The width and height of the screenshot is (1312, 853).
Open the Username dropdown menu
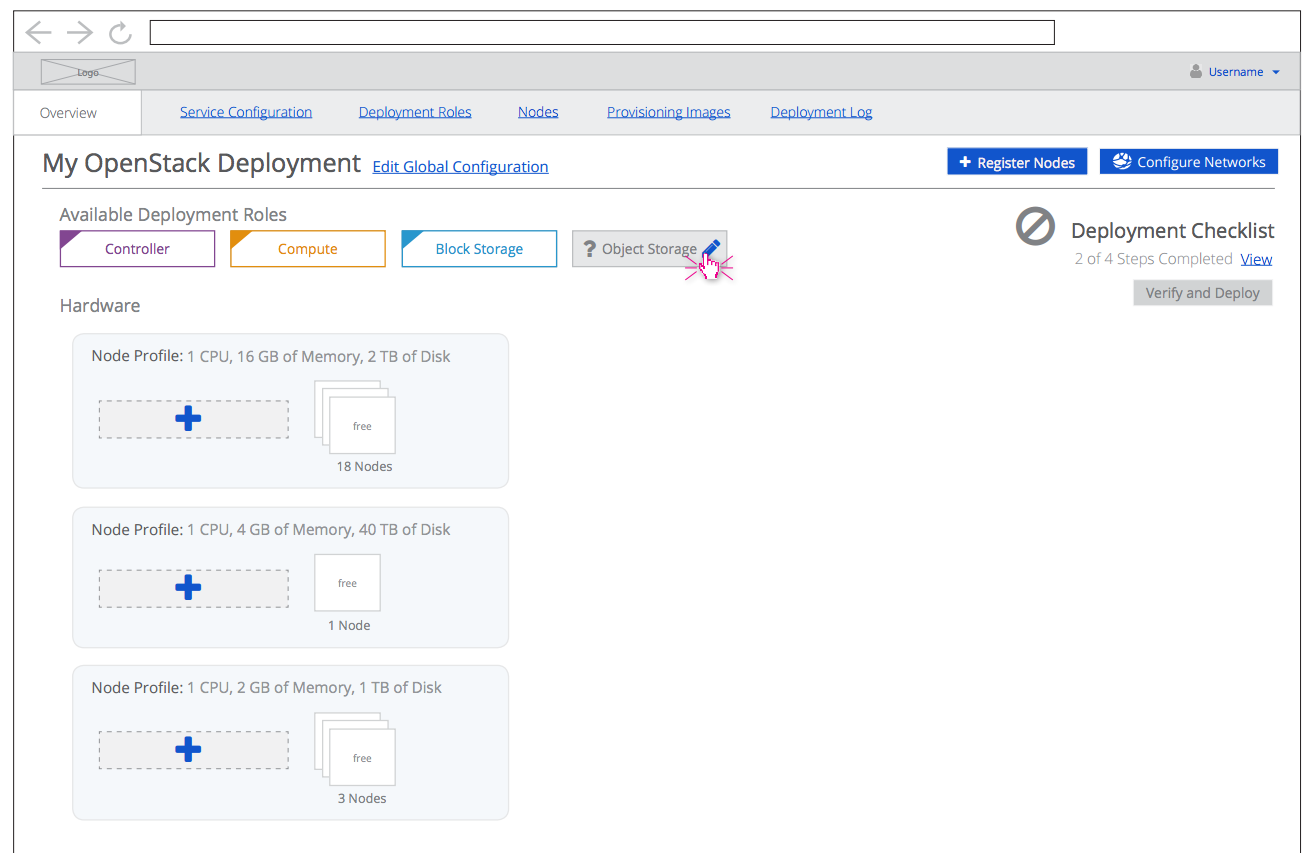(x=1243, y=72)
